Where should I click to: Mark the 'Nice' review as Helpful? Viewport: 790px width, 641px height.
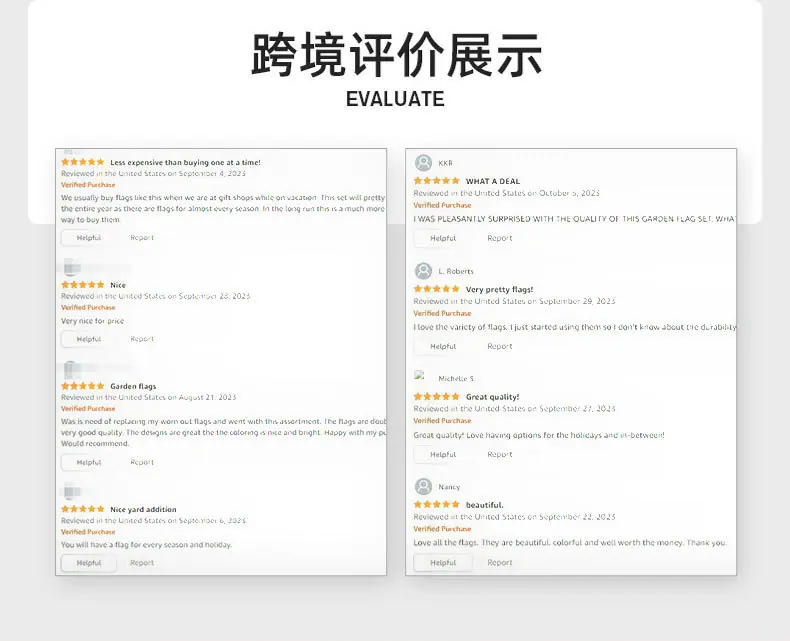click(89, 339)
